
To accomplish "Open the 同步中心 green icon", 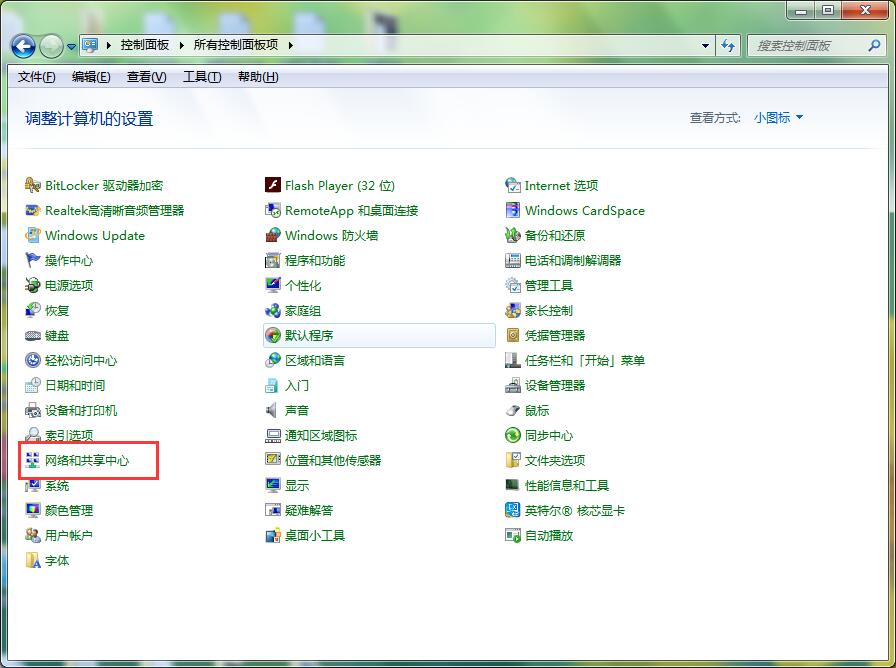I will click(513, 435).
